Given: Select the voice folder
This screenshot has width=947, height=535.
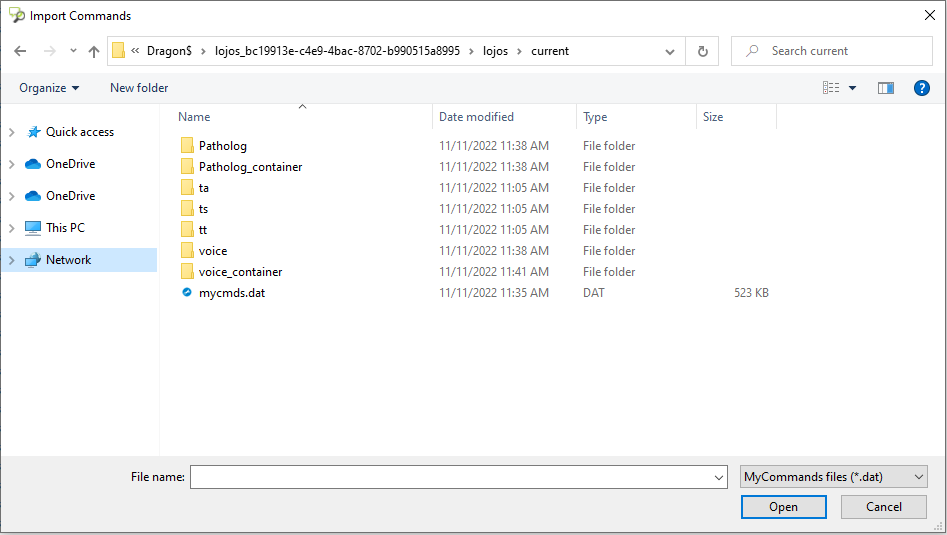Looking at the screenshot, I should [x=213, y=251].
